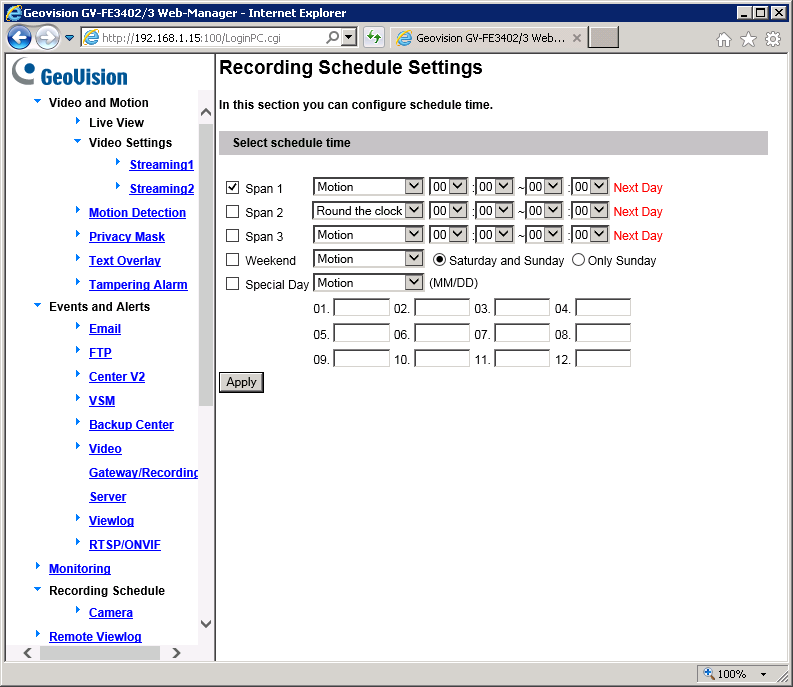Open a new blank tab
Viewport: 793px width, 687px height.
tap(603, 38)
